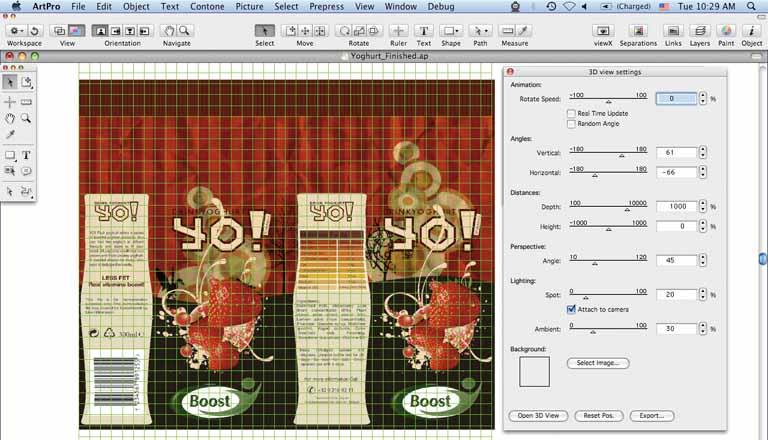The image size is (768, 440).
Task: Click the Depth value field showing 1000
Action: (676, 206)
